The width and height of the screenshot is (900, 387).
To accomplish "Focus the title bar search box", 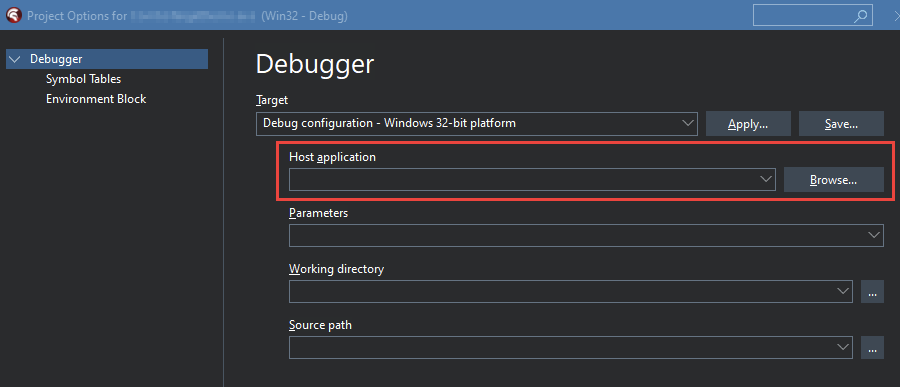I will (813, 16).
